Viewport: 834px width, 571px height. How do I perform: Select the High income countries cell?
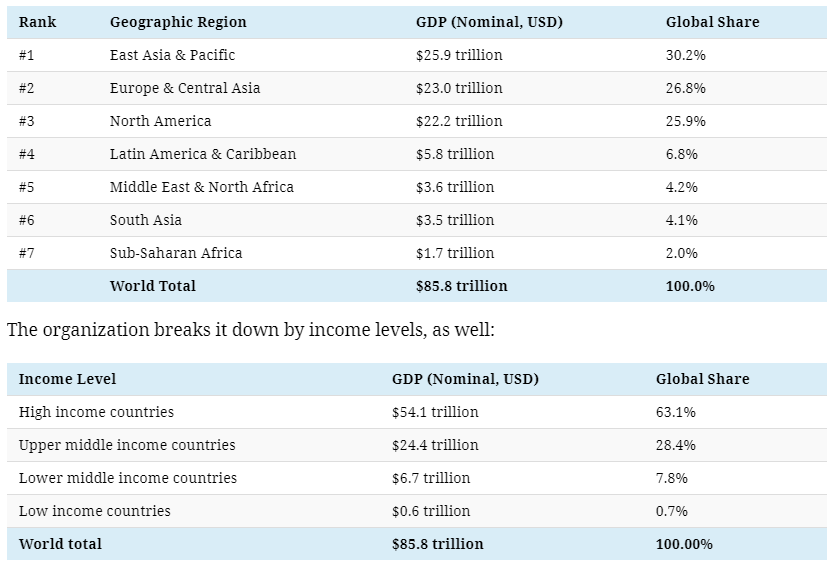(x=96, y=412)
